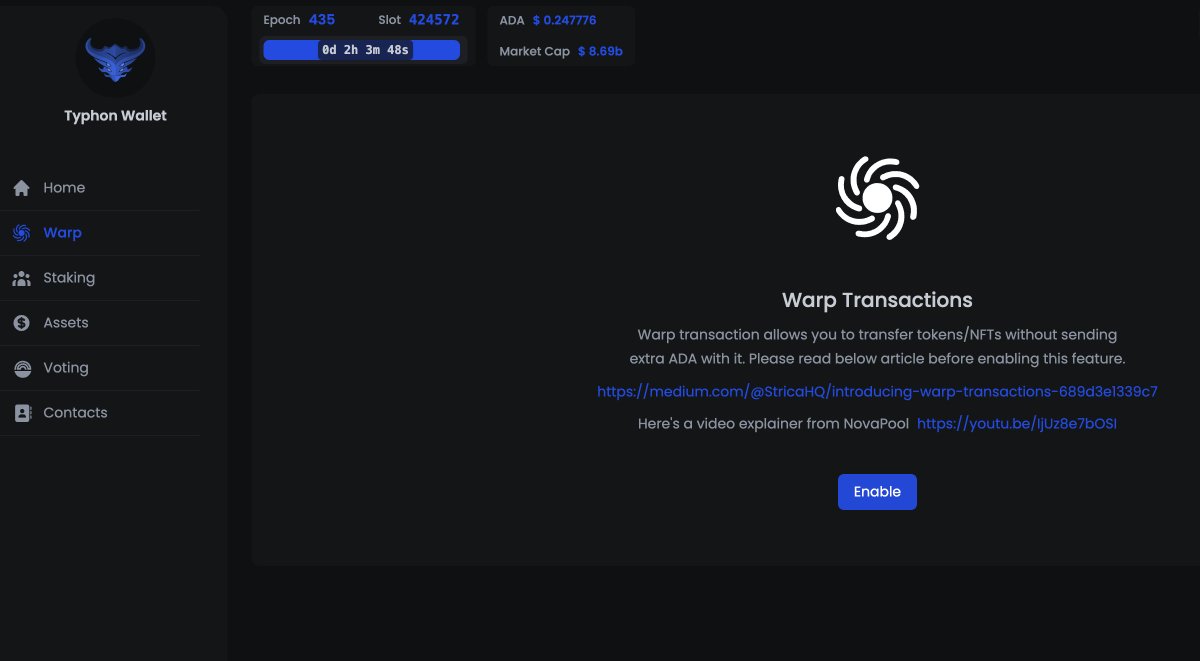
Task: Click the Staking people icon
Action: (22, 278)
